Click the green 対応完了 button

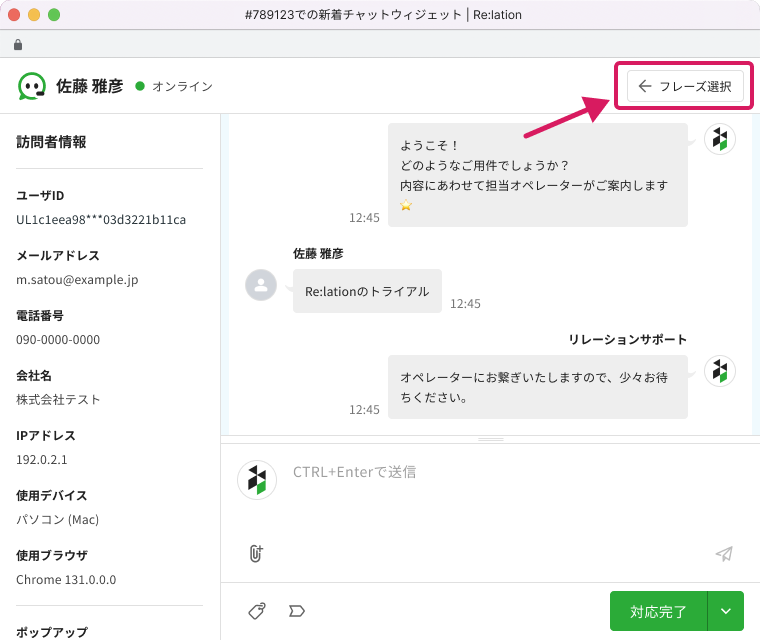pyautogui.click(x=658, y=611)
